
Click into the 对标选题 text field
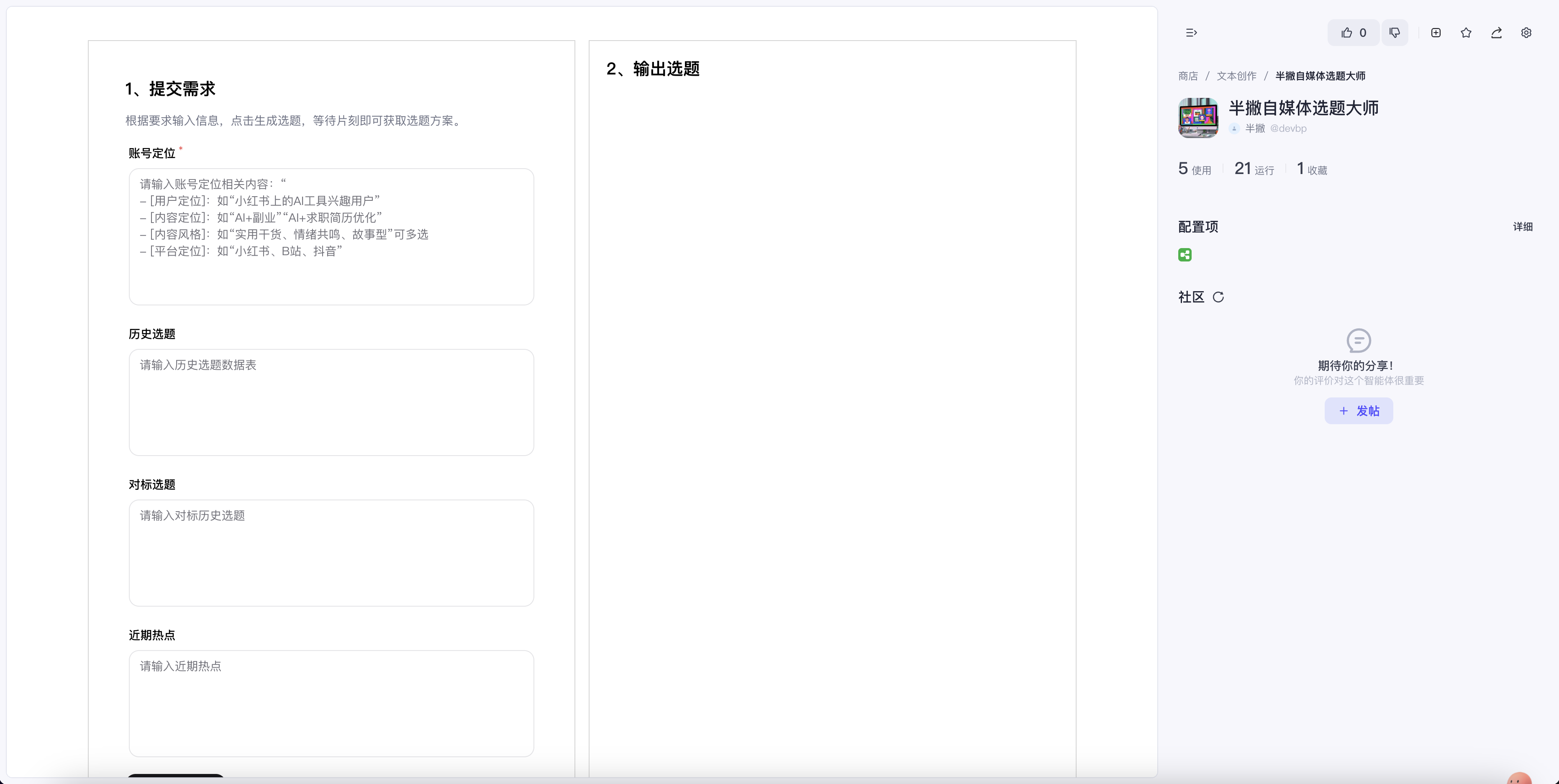pos(331,553)
